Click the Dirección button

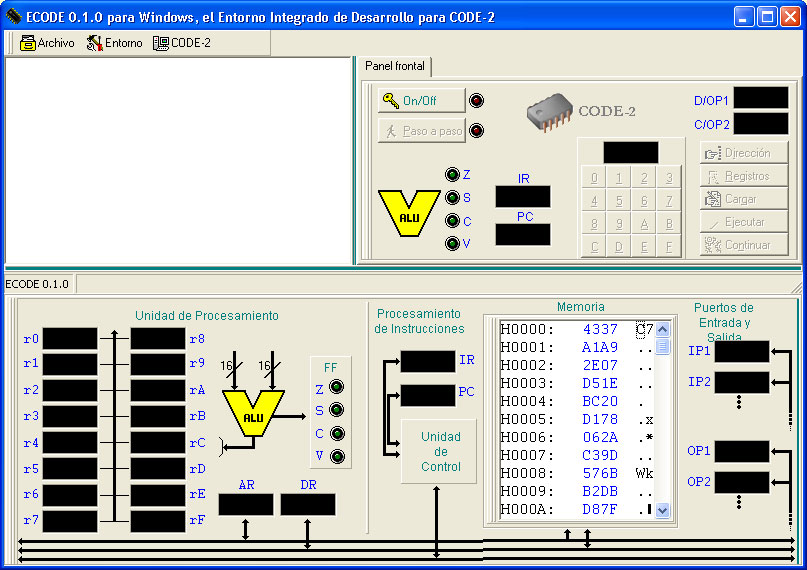coord(744,153)
